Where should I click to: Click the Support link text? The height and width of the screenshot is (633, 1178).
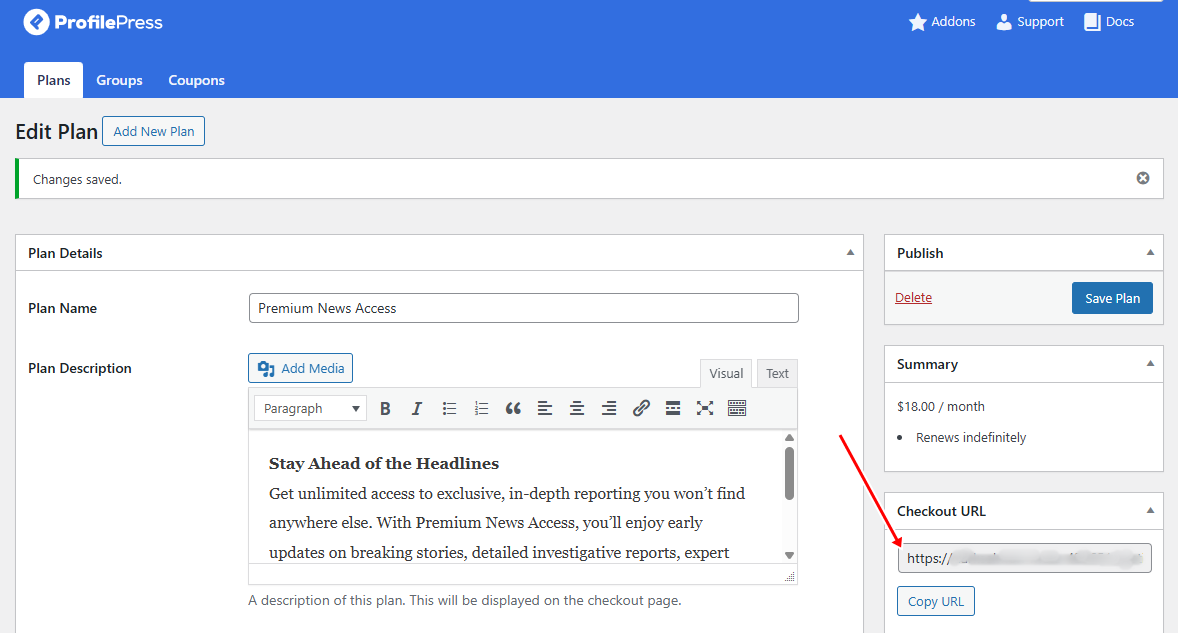coord(1041,22)
